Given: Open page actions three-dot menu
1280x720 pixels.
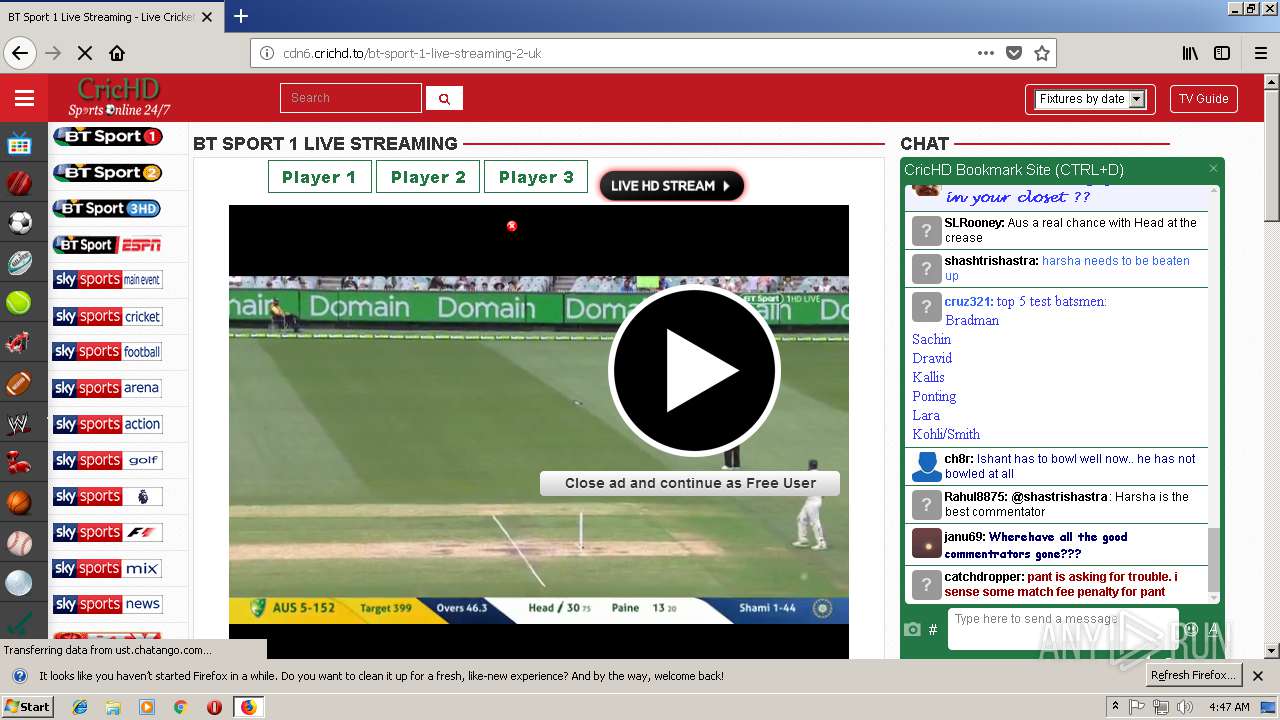Looking at the screenshot, I should point(986,53).
